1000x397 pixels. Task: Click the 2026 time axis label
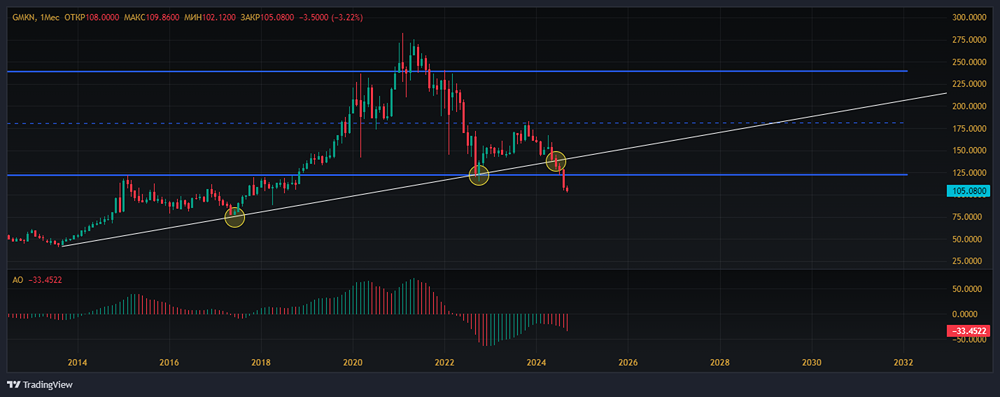coord(628,363)
